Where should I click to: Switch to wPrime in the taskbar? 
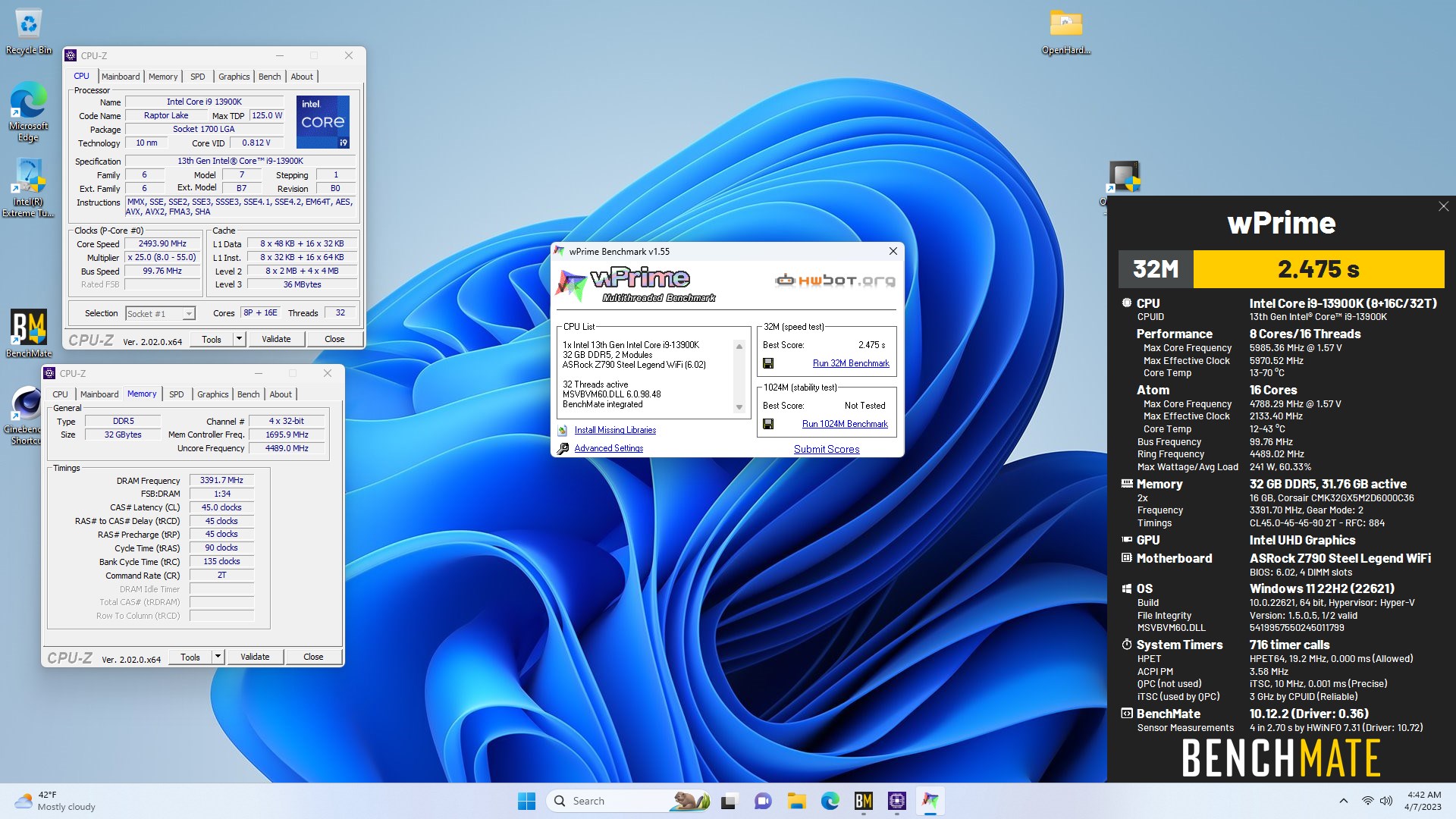click(930, 801)
